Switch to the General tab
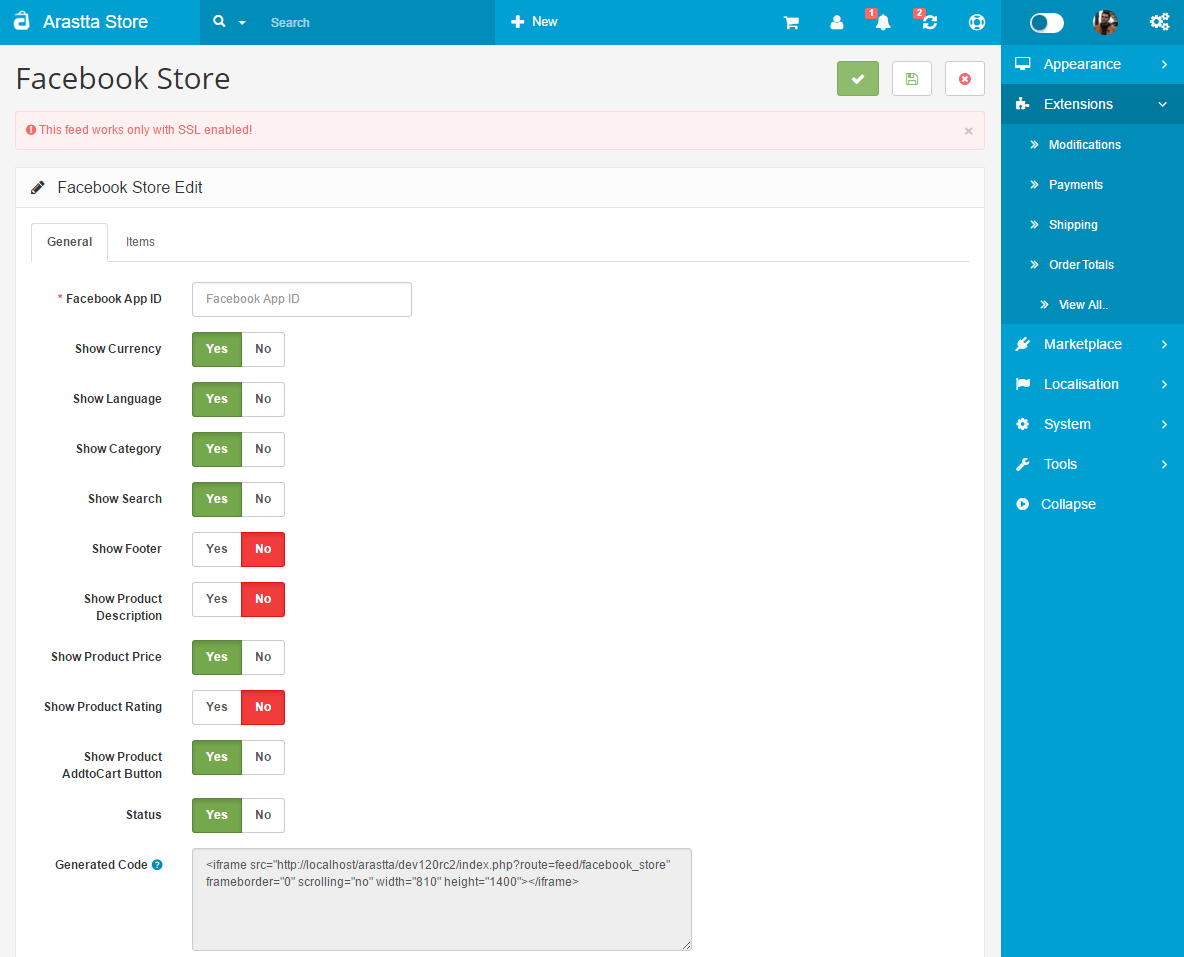Screen dimensions: 1184x957 [x=69, y=242]
